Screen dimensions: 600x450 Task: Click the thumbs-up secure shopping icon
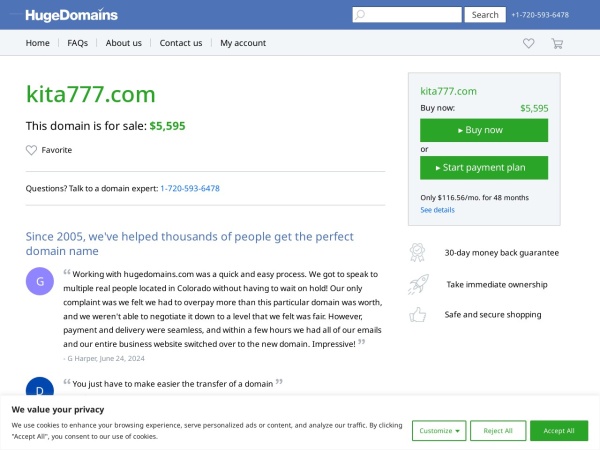417,315
